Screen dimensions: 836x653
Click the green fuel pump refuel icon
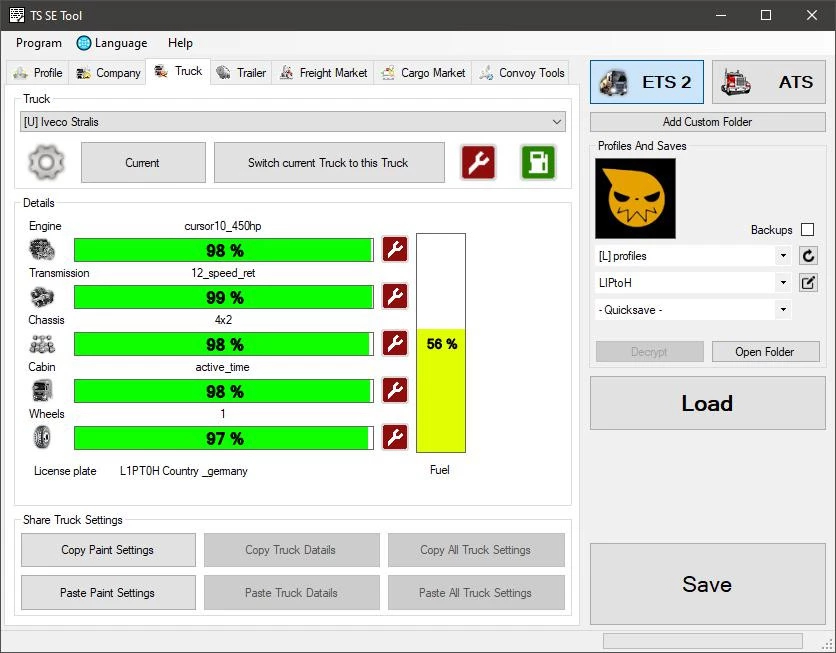pyautogui.click(x=538, y=162)
